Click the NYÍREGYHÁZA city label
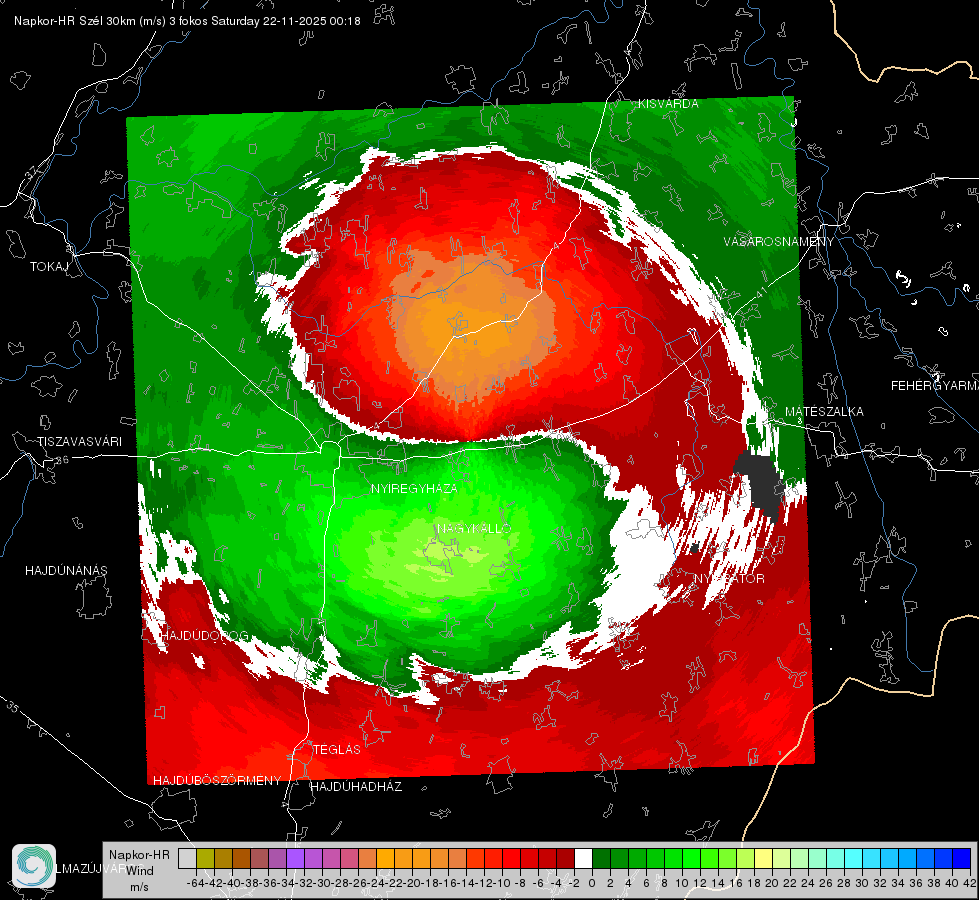 [414, 488]
